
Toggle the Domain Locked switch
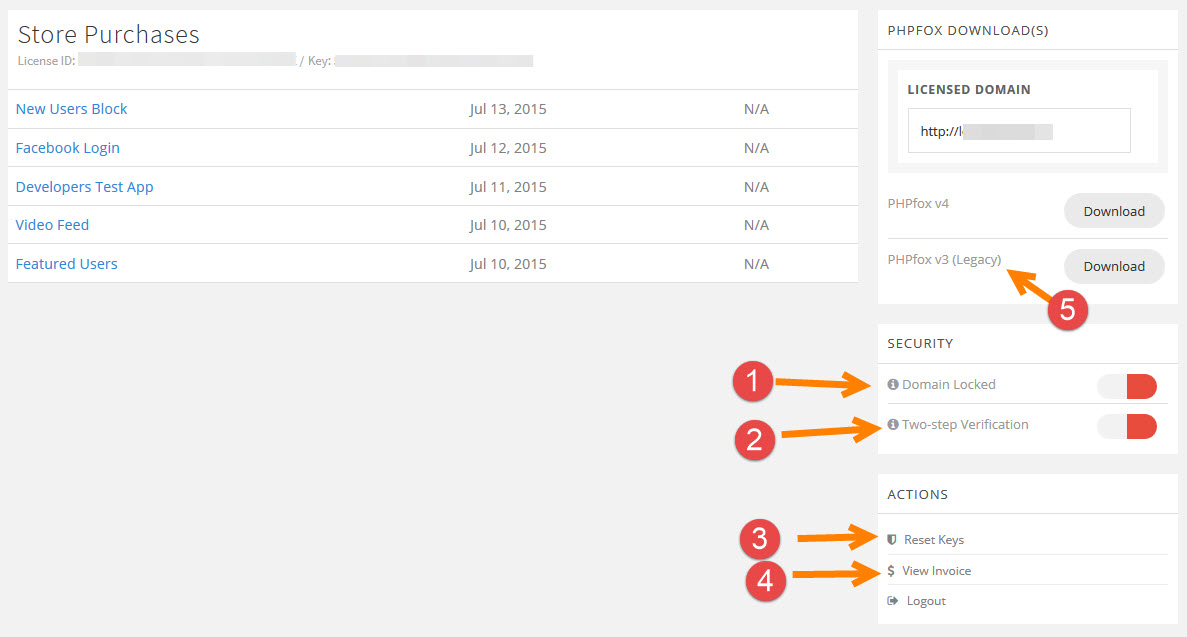tap(1127, 386)
